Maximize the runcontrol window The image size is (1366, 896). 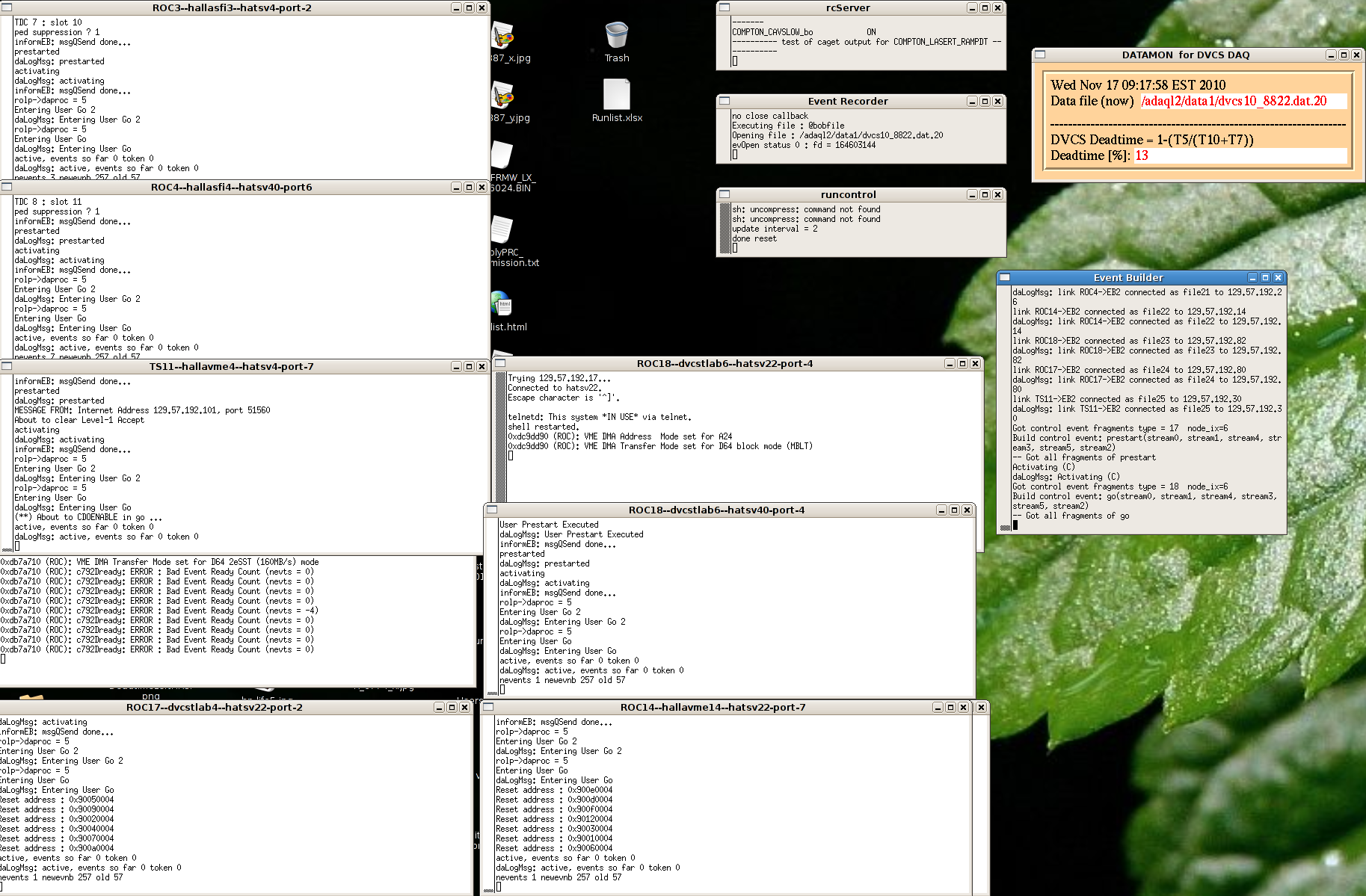pyautogui.click(x=985, y=194)
